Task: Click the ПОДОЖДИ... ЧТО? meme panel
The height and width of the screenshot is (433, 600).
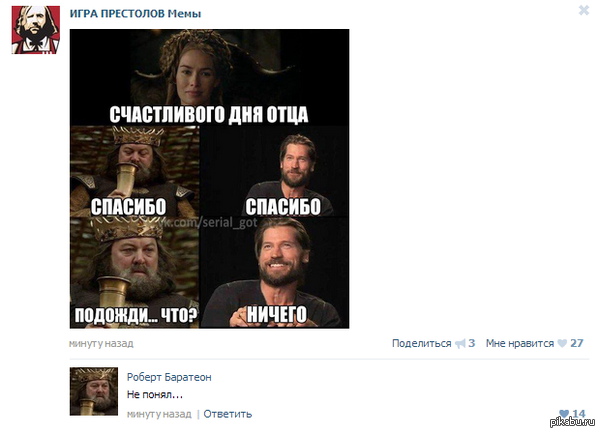Action: [135, 273]
